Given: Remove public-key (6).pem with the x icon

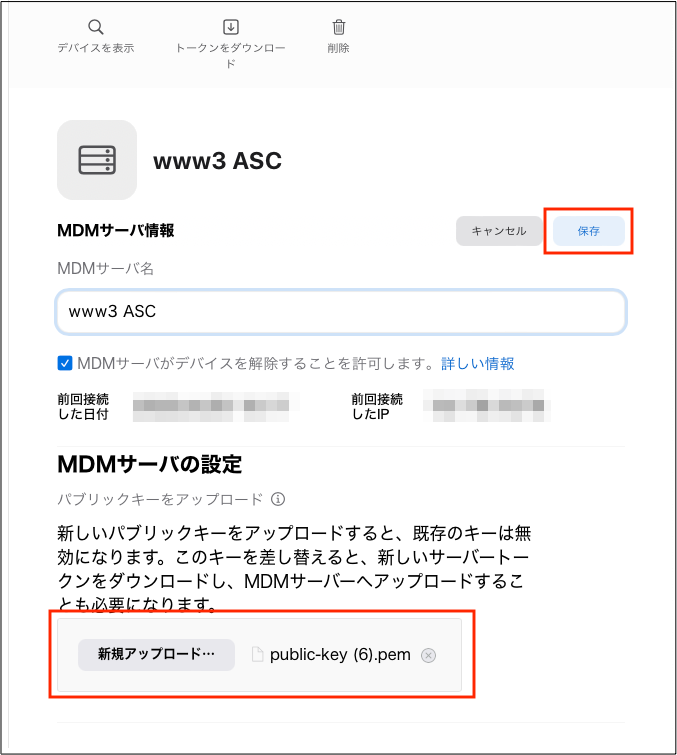Looking at the screenshot, I should (429, 655).
